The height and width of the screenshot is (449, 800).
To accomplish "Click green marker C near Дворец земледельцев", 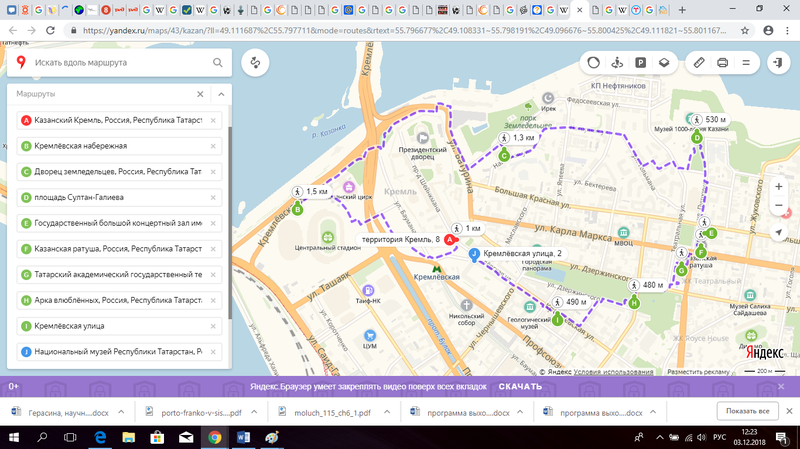I will pyautogui.click(x=504, y=156).
